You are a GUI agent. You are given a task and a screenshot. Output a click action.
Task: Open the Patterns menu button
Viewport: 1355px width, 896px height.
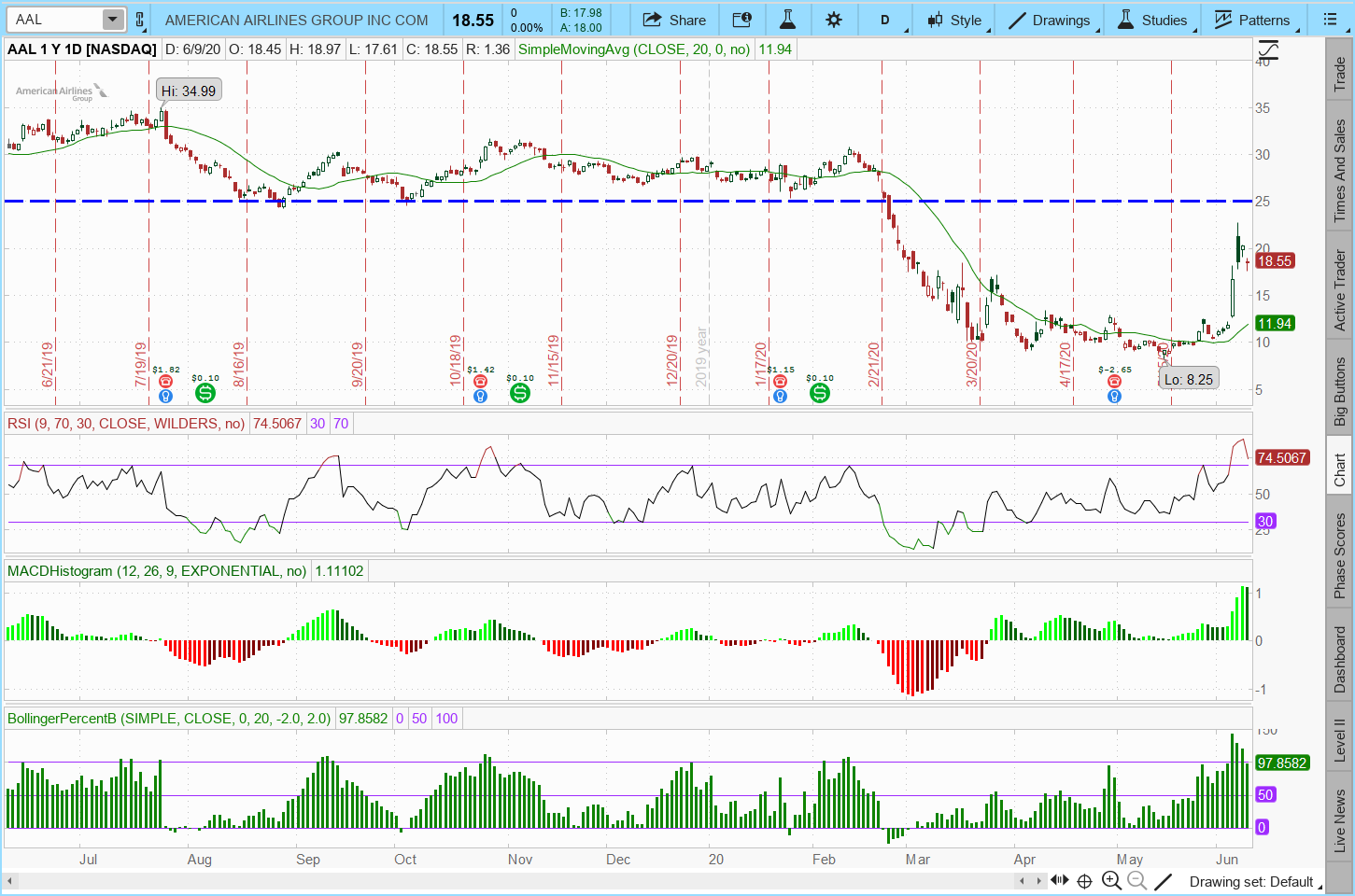point(1252,20)
